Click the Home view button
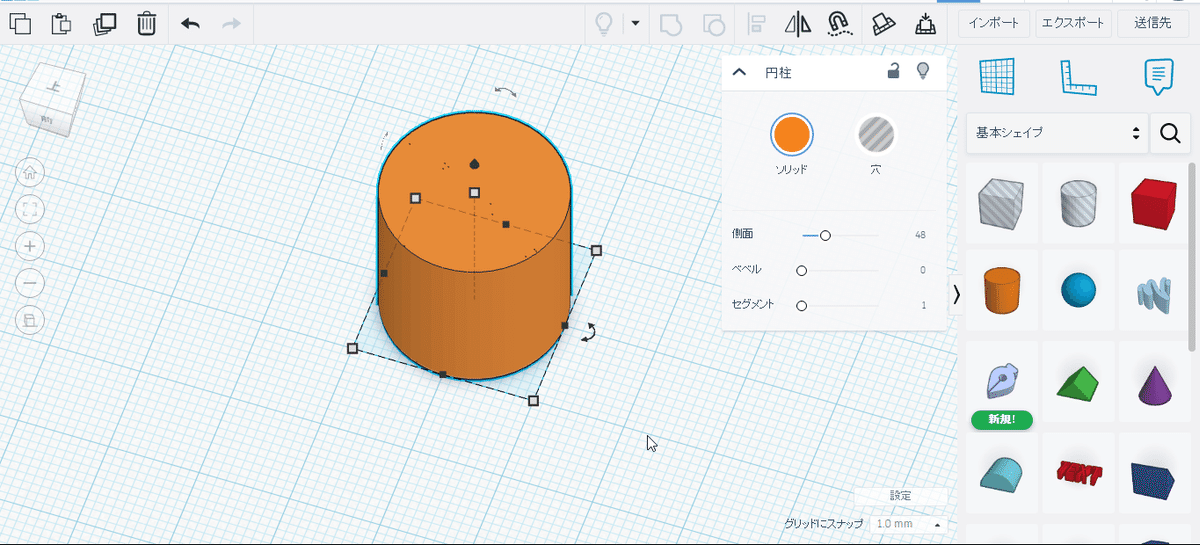The image size is (1200, 545). tap(30, 173)
